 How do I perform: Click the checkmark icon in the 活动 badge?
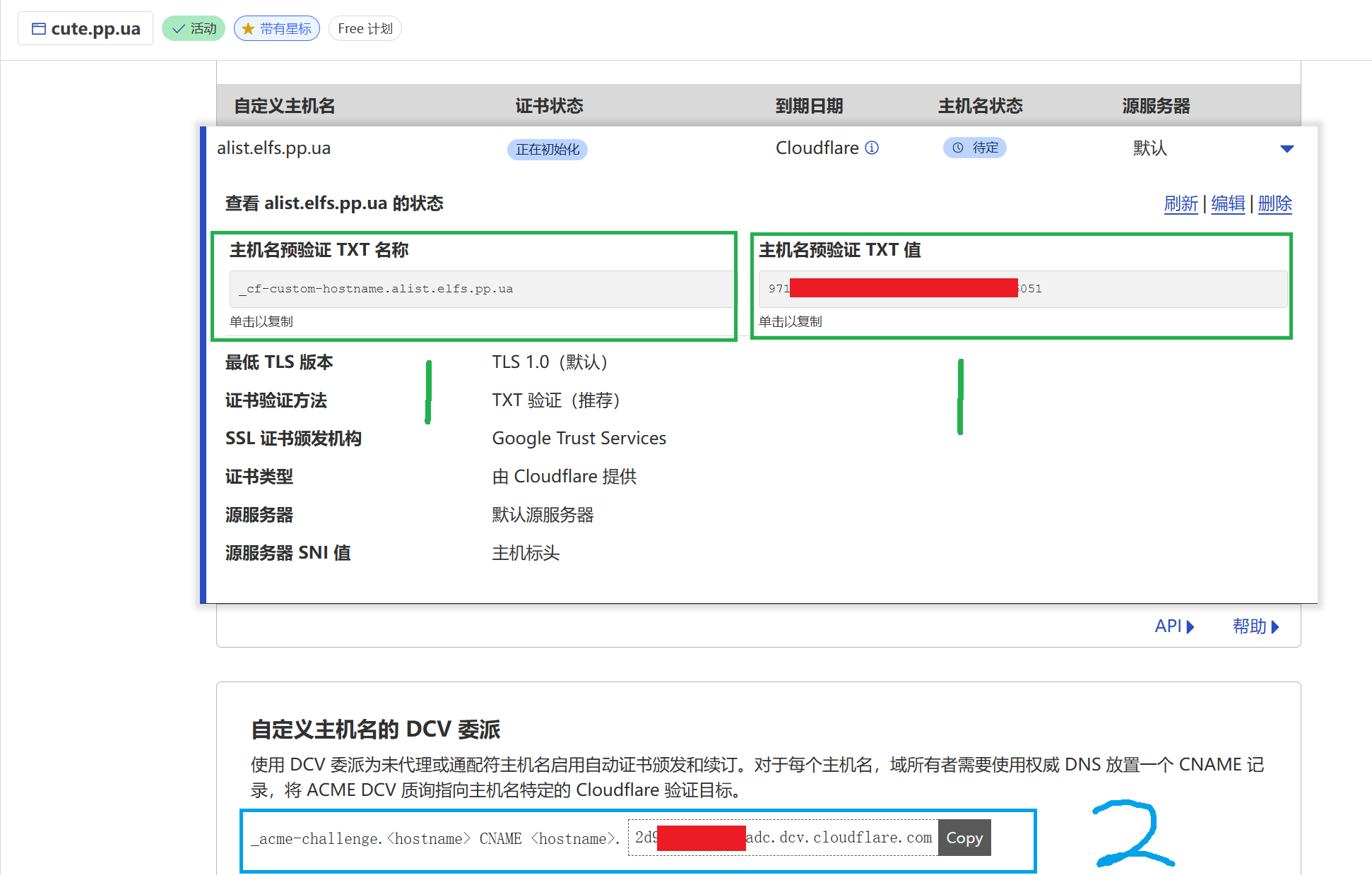pos(179,29)
